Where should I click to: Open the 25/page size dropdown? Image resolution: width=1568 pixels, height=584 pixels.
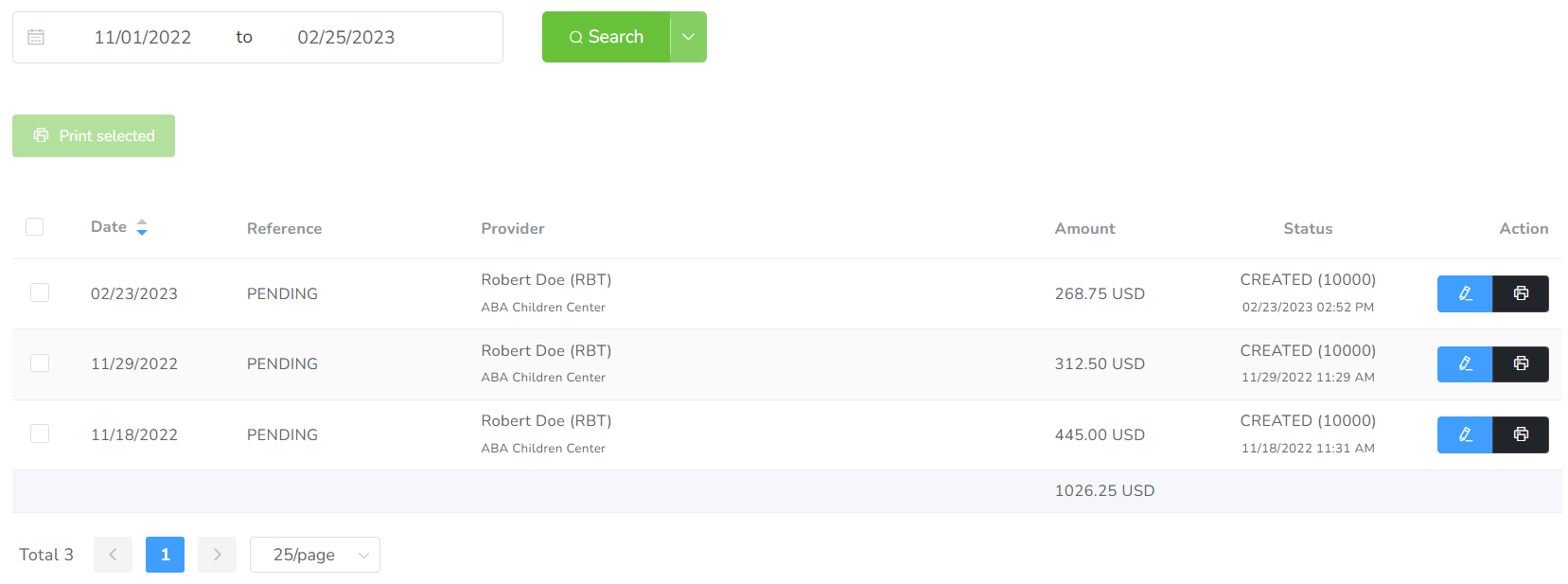pos(314,555)
